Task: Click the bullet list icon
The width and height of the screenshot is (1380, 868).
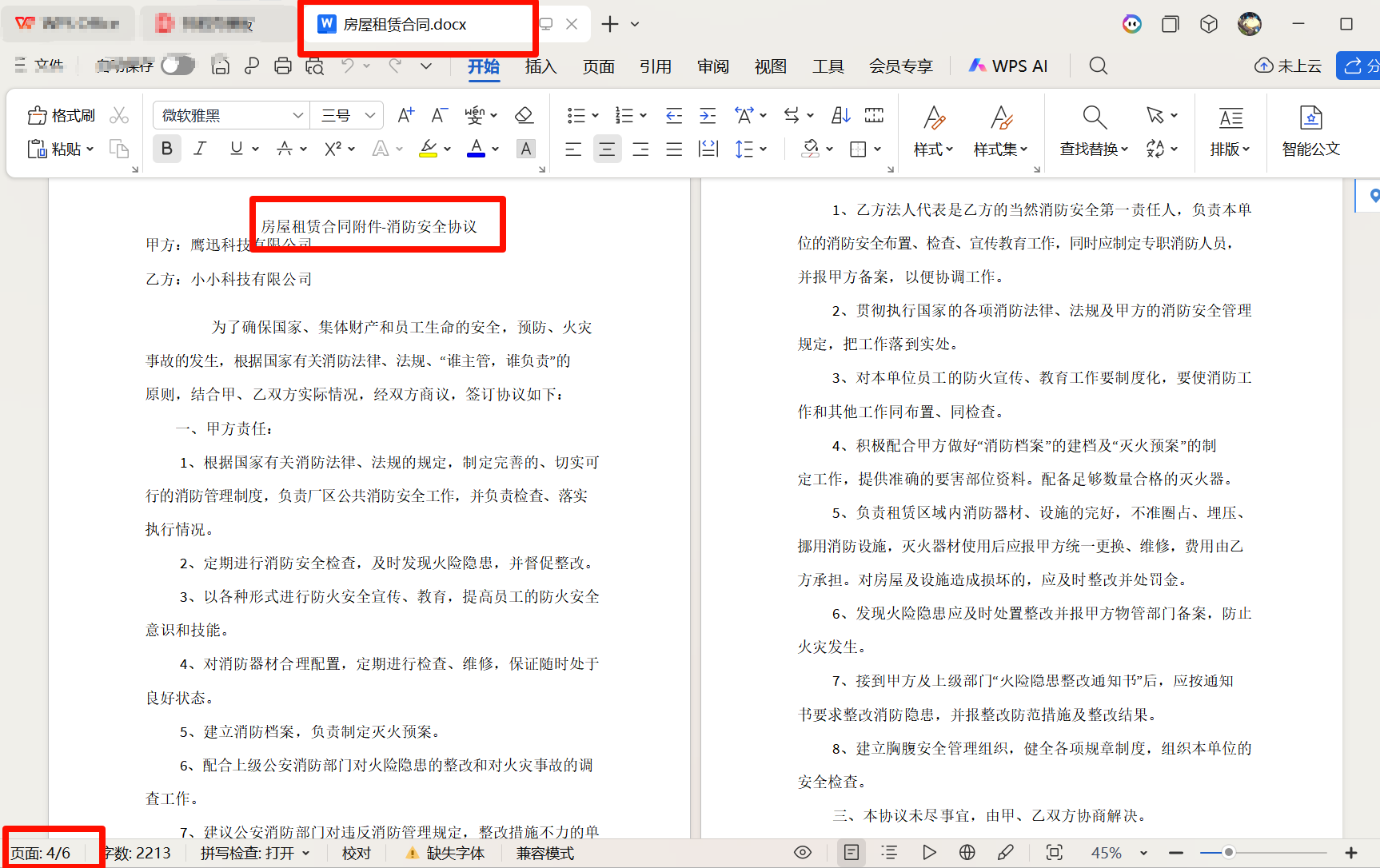Action: [x=577, y=114]
